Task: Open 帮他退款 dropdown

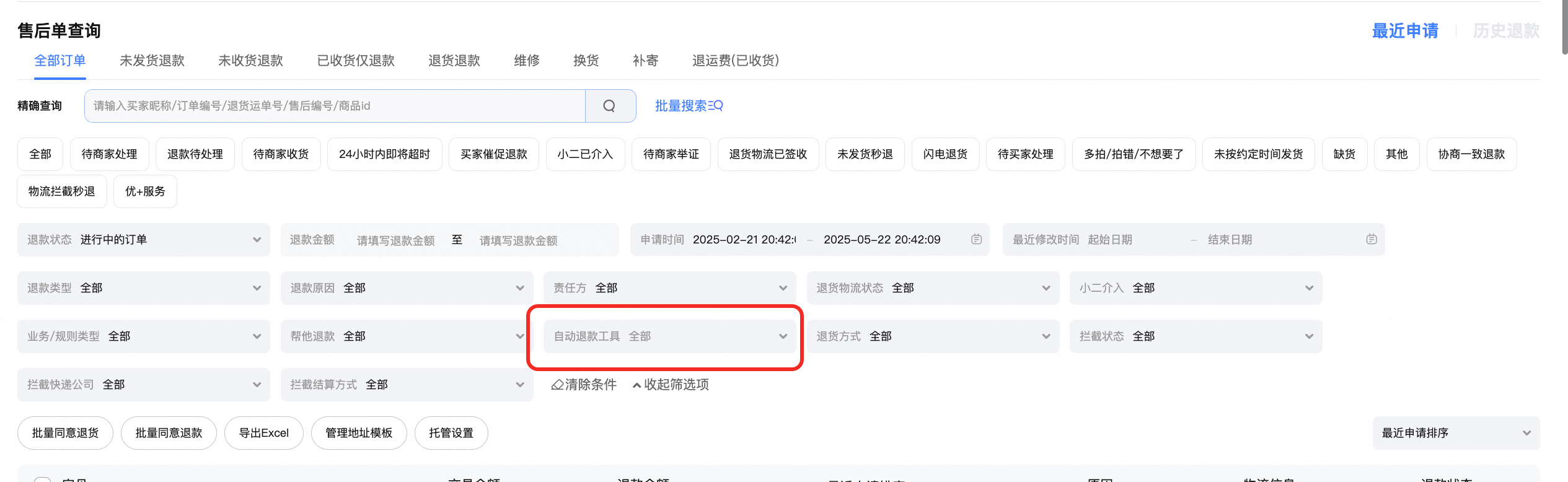Action: coord(407,336)
